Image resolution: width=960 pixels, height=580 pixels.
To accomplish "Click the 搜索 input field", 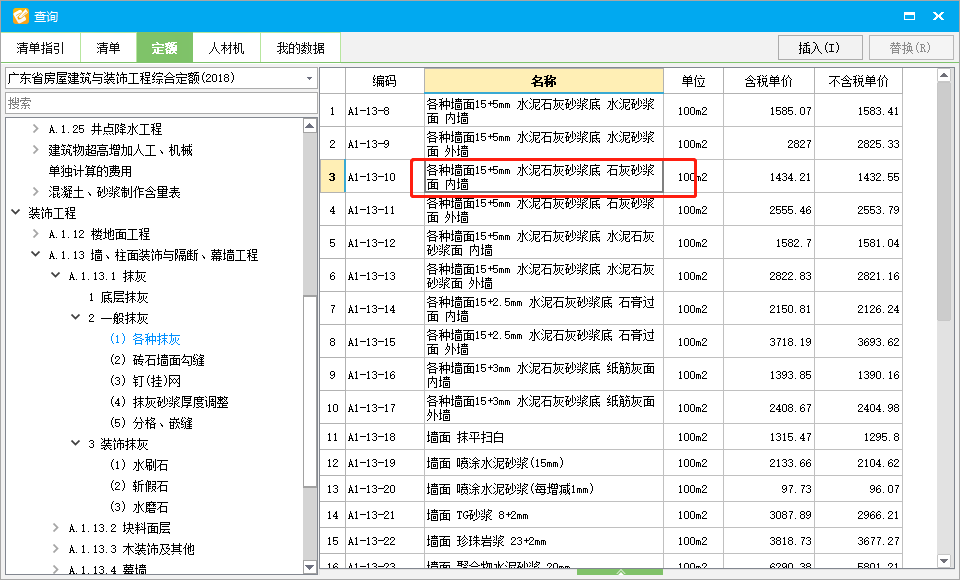I will [x=162, y=104].
